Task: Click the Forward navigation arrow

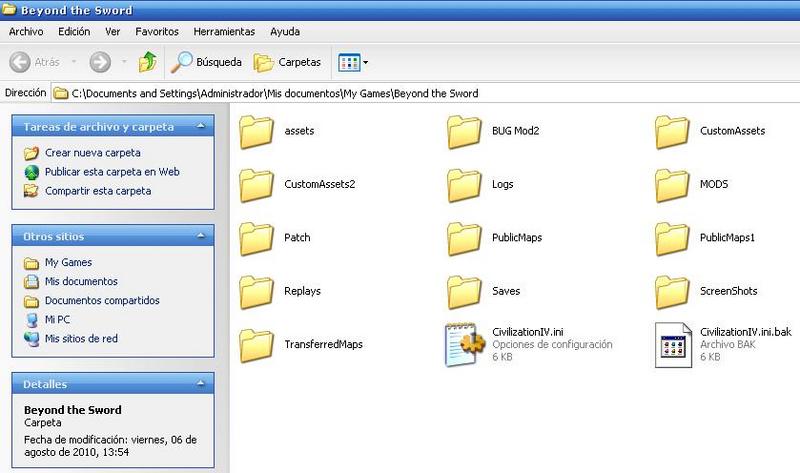Action: 99,62
